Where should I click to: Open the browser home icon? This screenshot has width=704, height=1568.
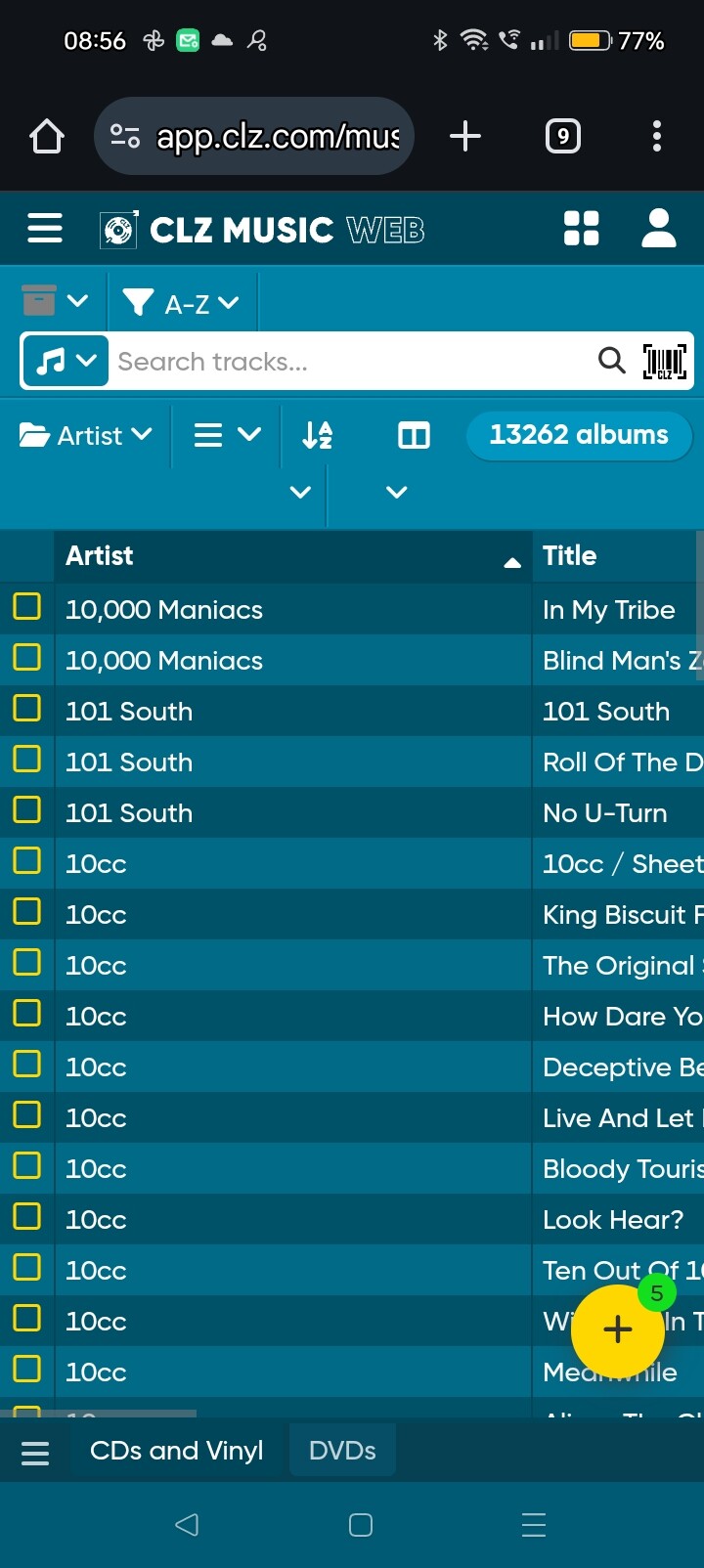pos(46,136)
